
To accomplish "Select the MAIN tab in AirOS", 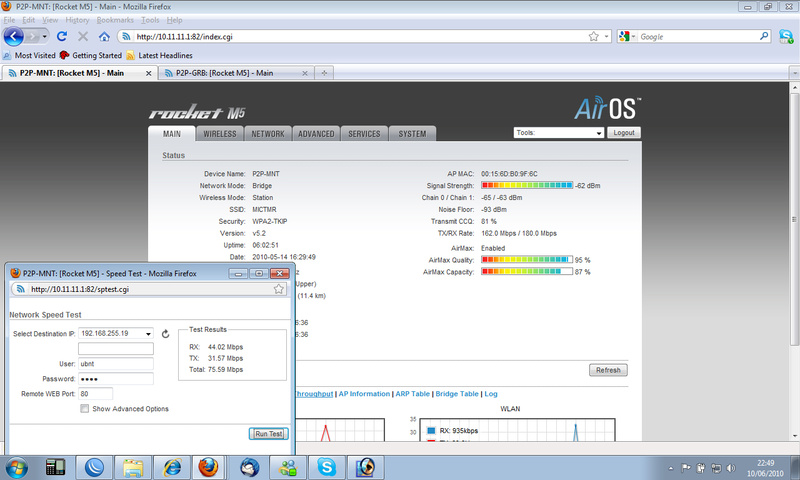I will pos(172,134).
